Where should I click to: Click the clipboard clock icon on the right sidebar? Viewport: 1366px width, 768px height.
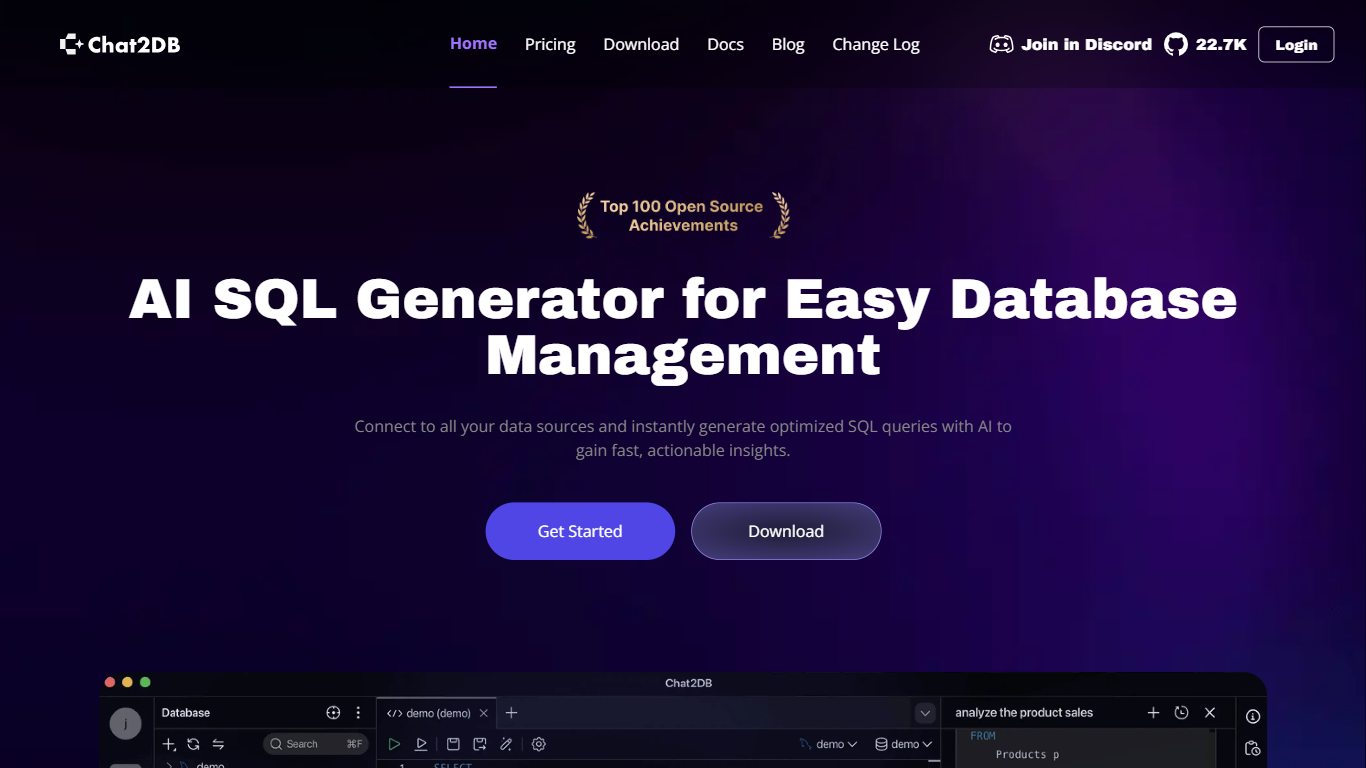pos(1252,748)
